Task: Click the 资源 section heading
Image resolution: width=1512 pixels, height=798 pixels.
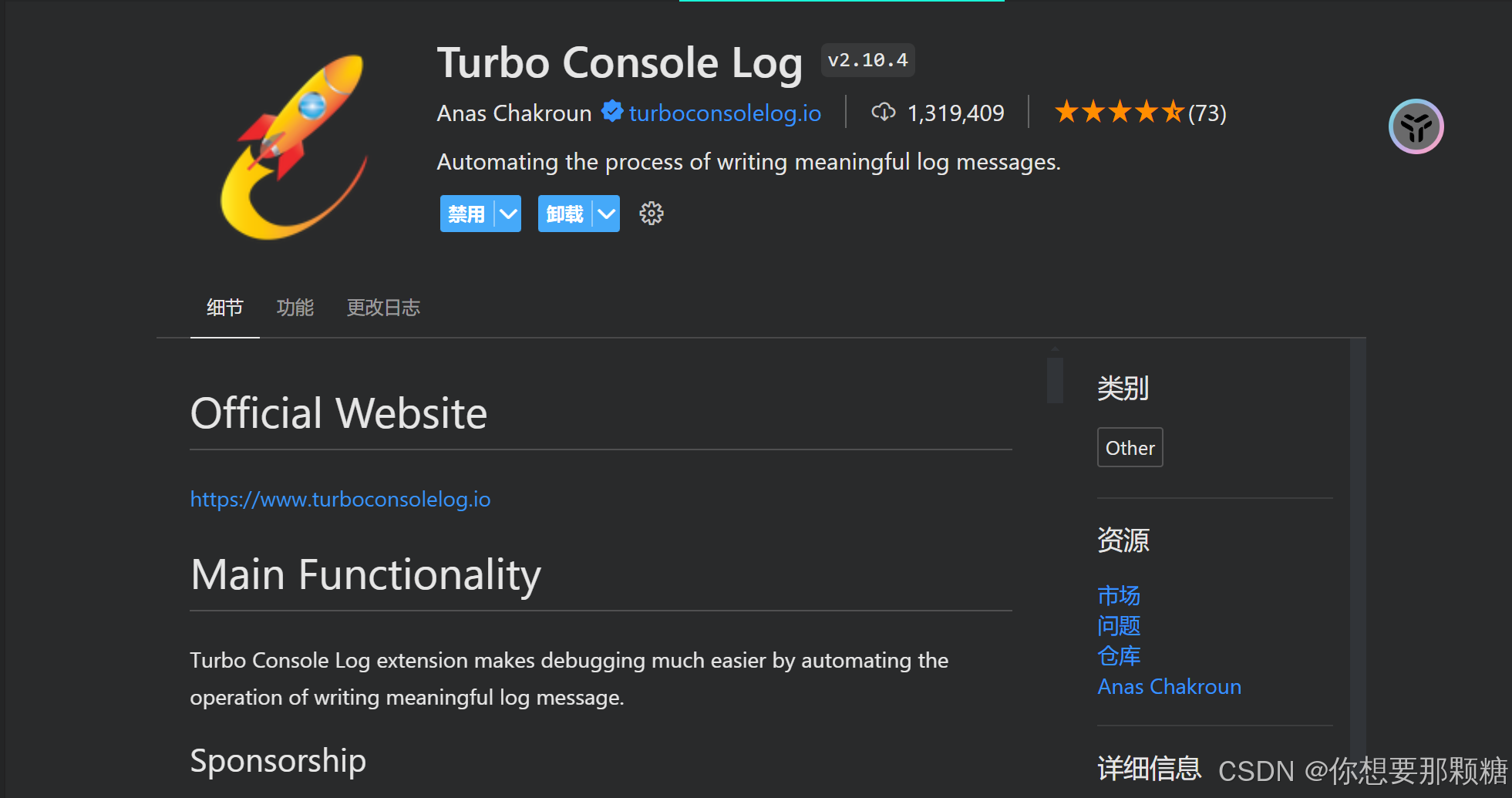Action: [x=1123, y=540]
